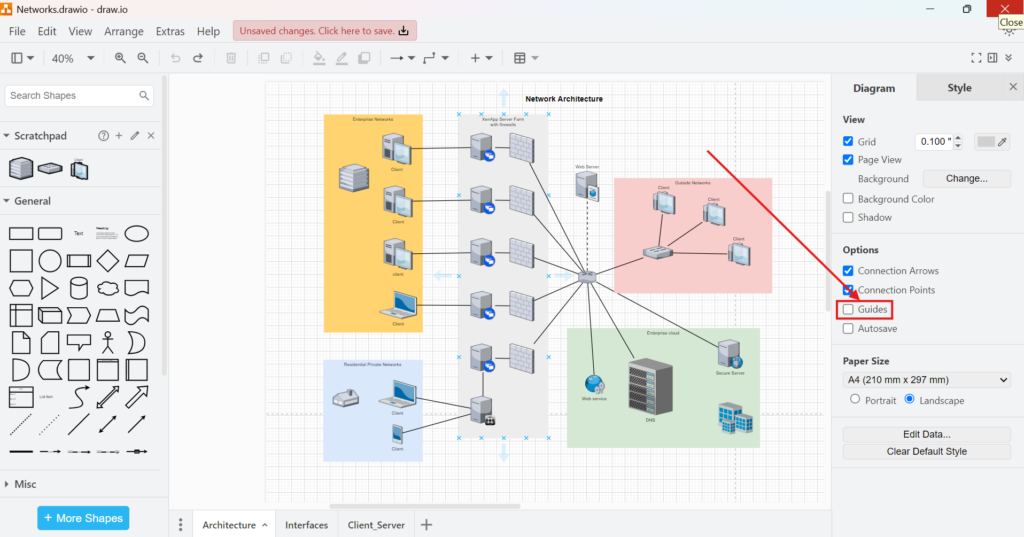Close the format panel with X icon

point(1012,87)
